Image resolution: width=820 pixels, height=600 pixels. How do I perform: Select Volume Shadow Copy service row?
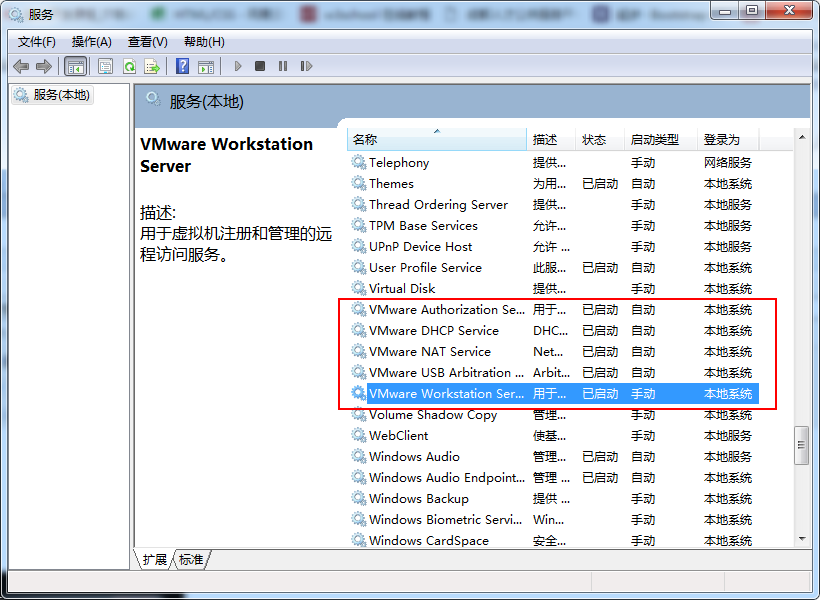(x=554, y=415)
